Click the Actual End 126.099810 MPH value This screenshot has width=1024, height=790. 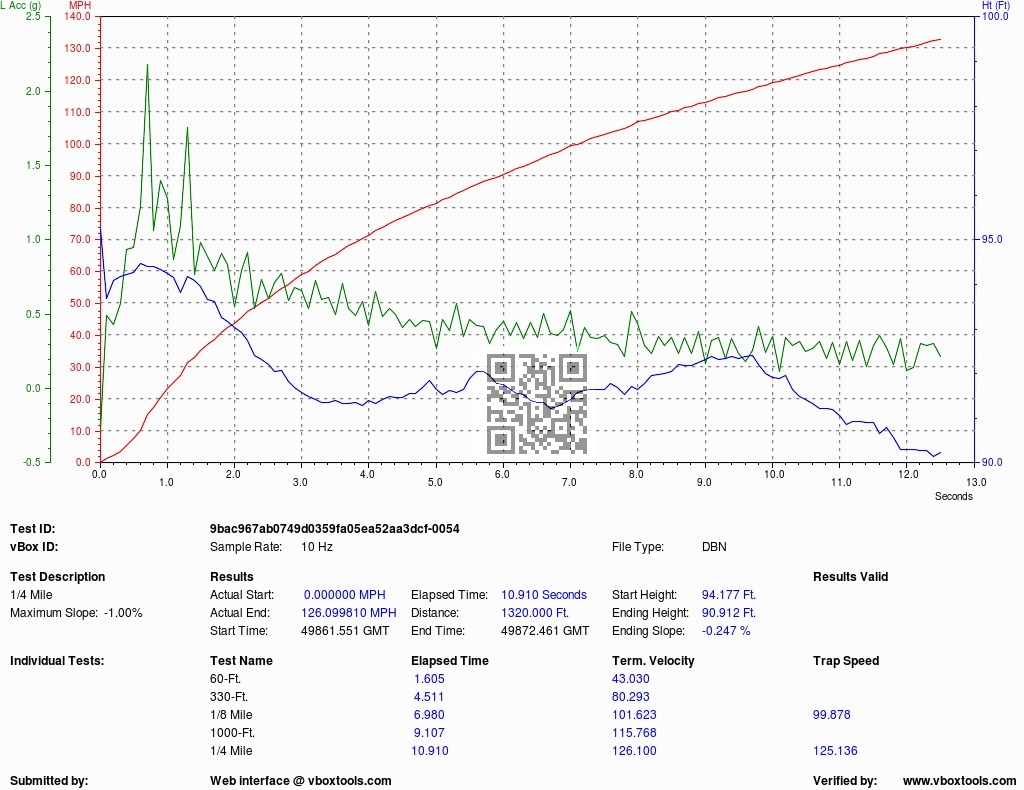[349, 613]
